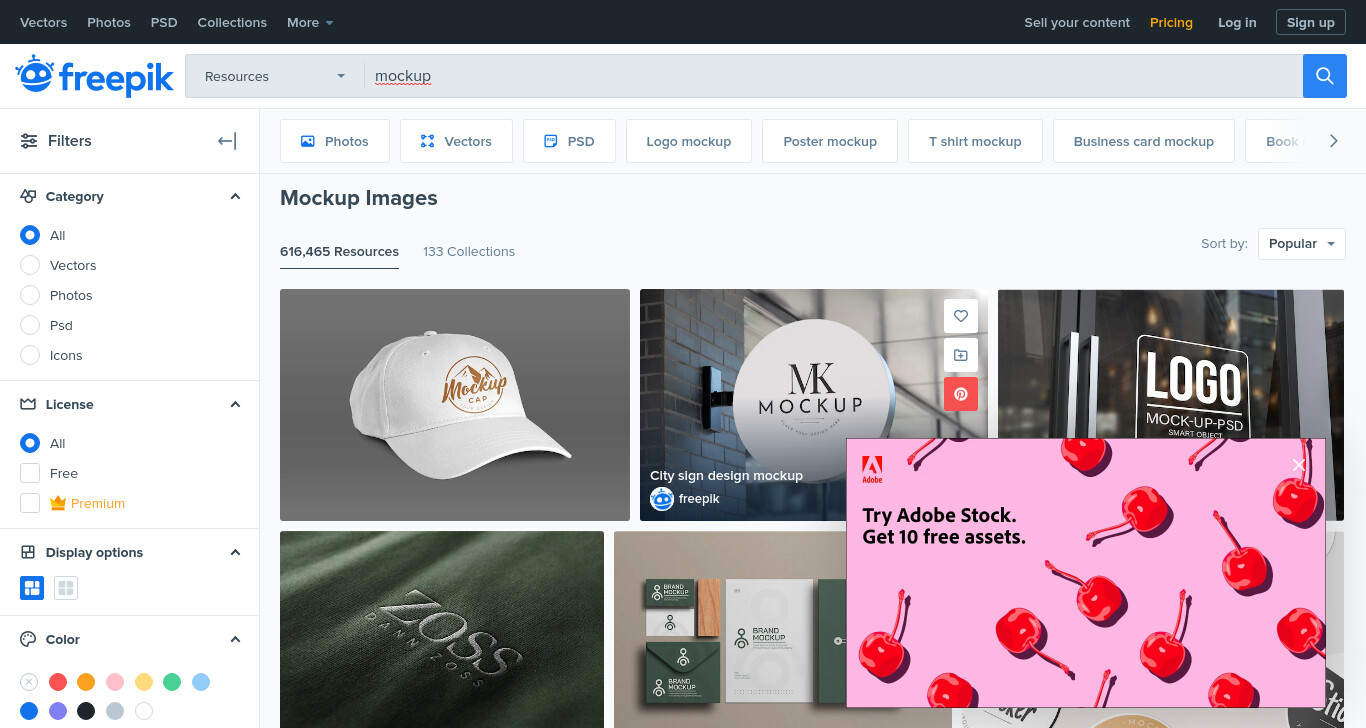Open Vectors in the top navigation
Image resolution: width=1366 pixels, height=728 pixels.
[44, 22]
